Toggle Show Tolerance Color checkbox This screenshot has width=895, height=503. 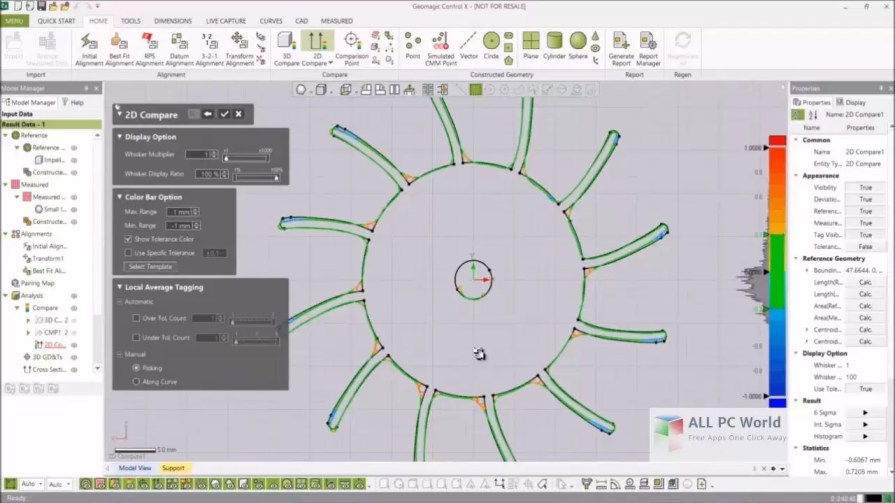(x=128, y=239)
